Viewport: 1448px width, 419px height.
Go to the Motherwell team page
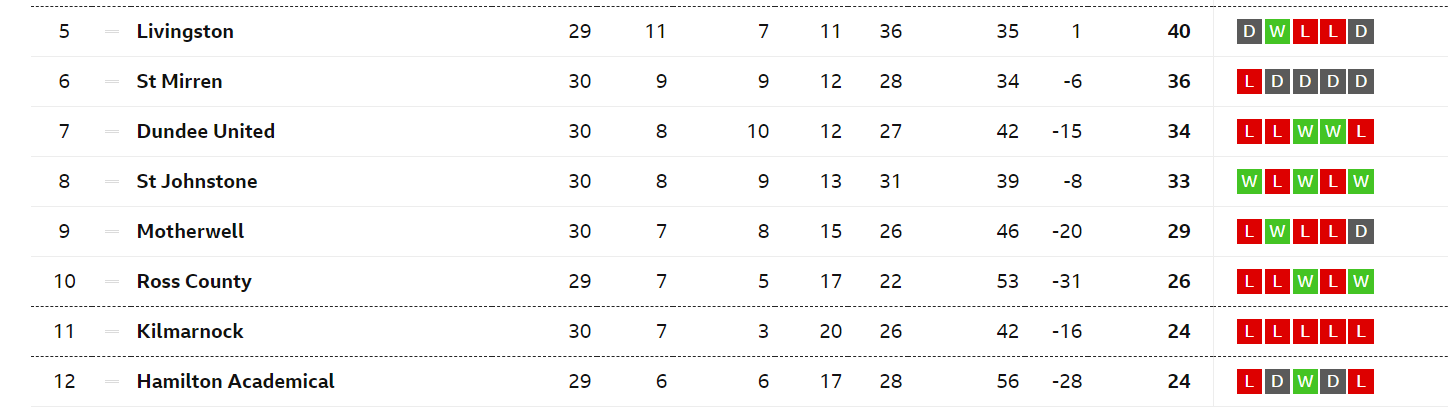(190, 231)
